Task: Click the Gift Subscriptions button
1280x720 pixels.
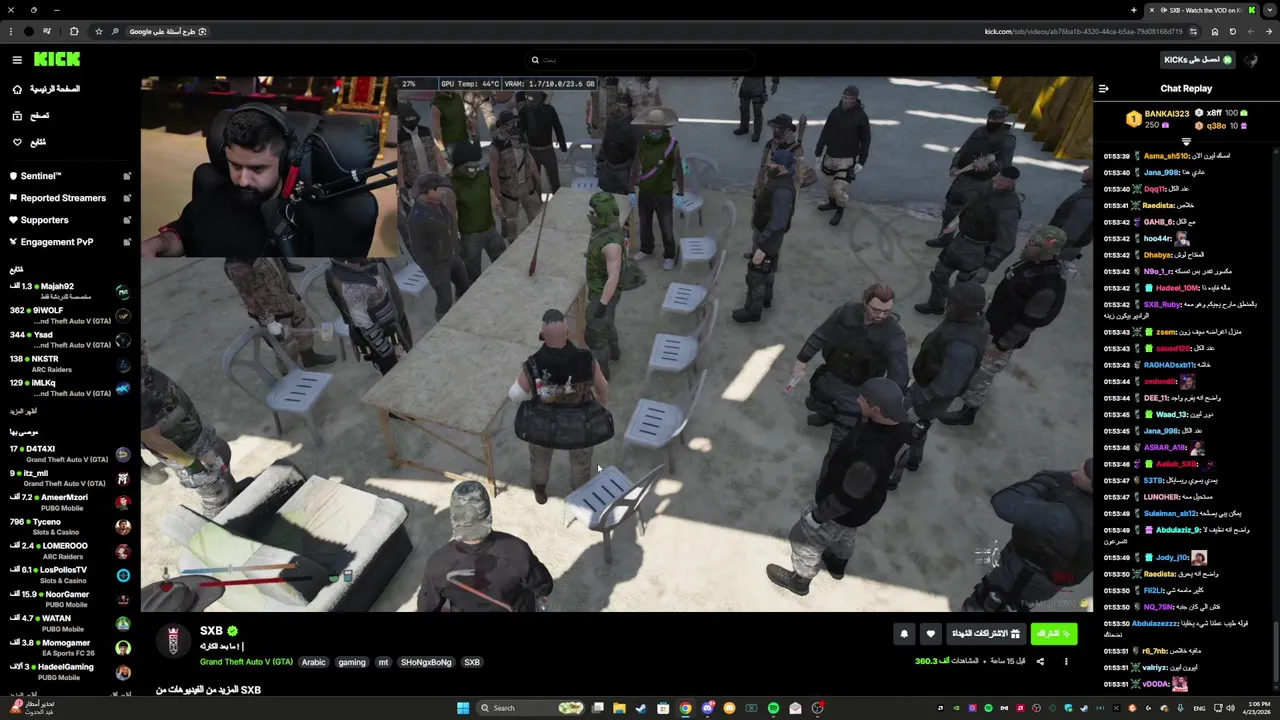Action: click(x=986, y=634)
